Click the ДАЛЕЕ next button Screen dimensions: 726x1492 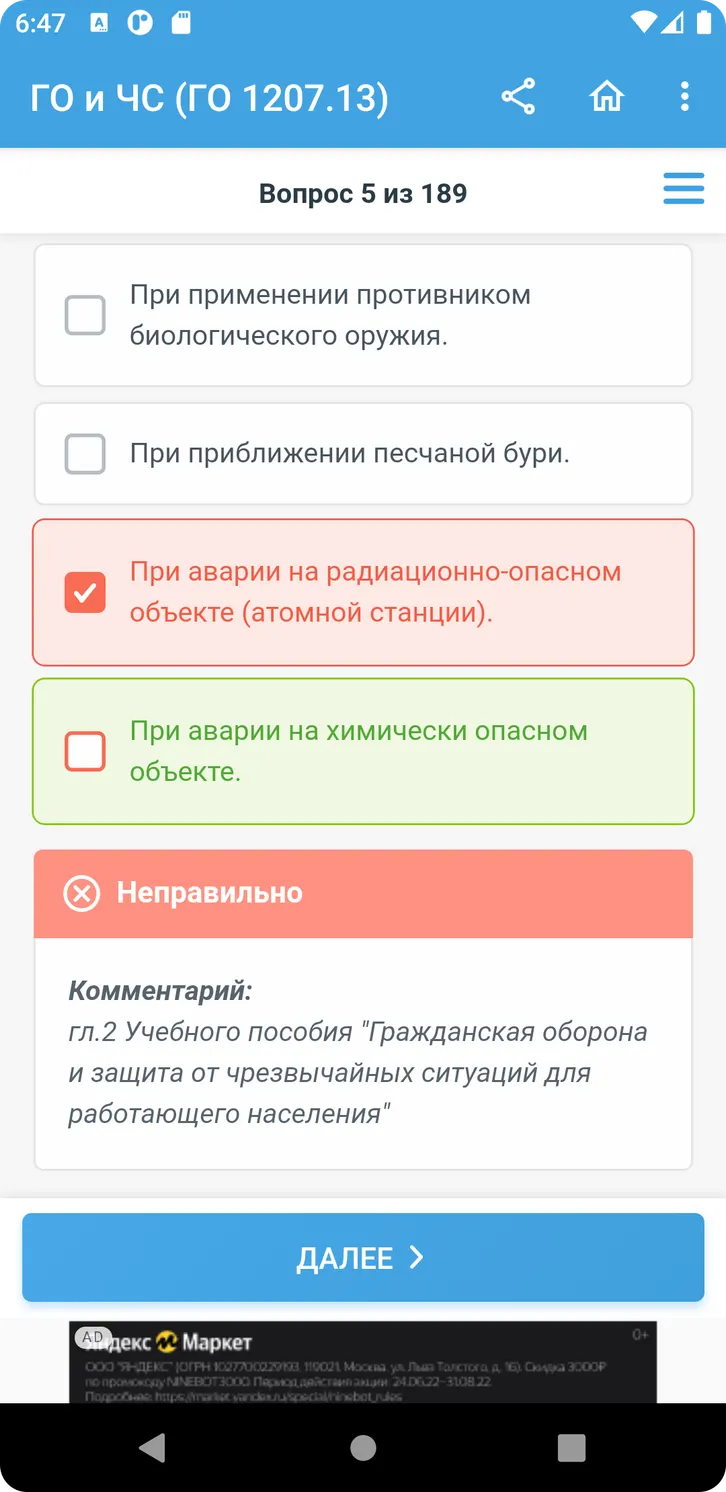click(x=363, y=1257)
